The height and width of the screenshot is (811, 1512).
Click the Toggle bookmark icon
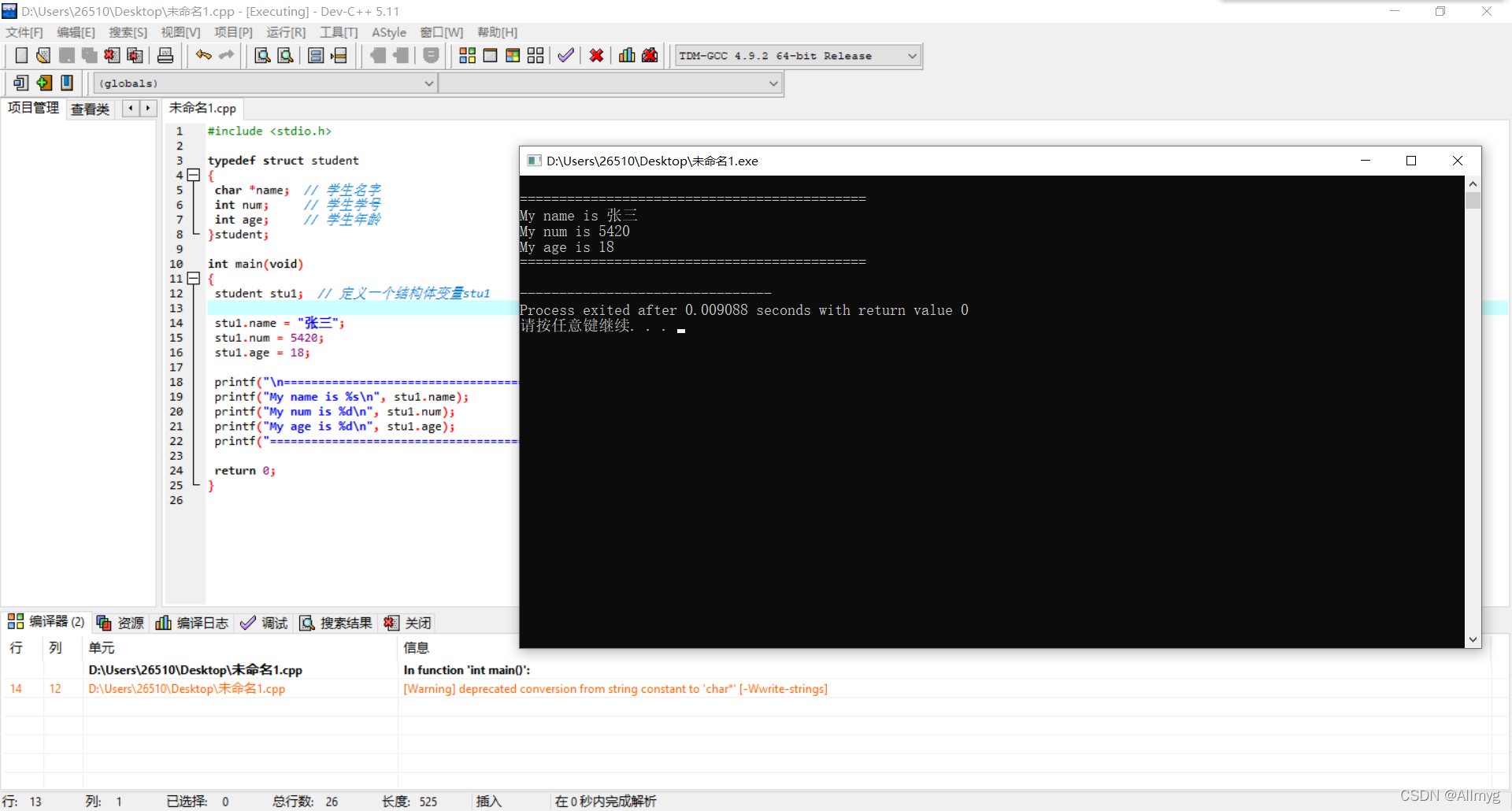click(44, 83)
